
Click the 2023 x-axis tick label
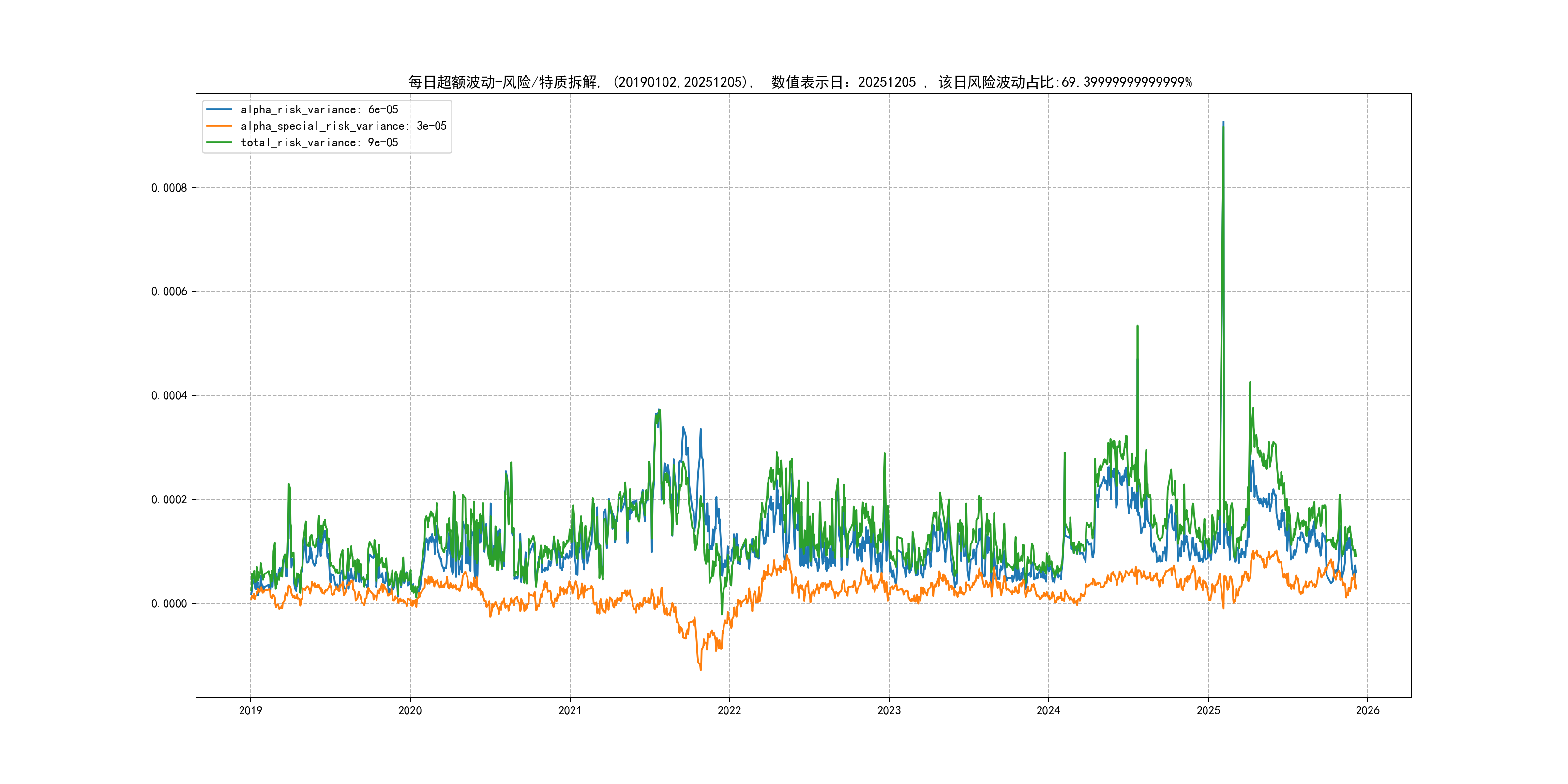(889, 710)
